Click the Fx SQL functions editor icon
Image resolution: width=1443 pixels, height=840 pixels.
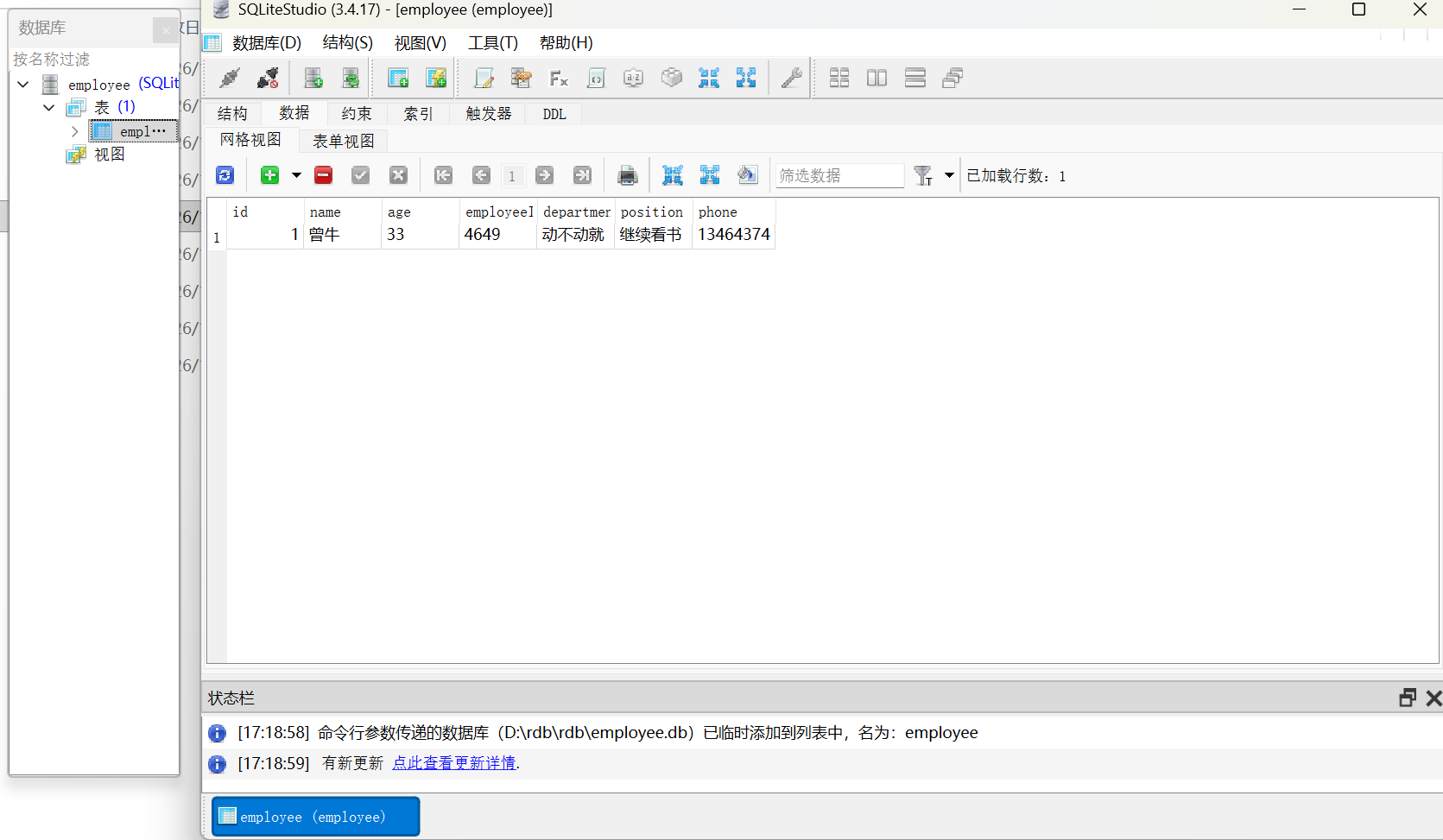pyautogui.click(x=559, y=79)
